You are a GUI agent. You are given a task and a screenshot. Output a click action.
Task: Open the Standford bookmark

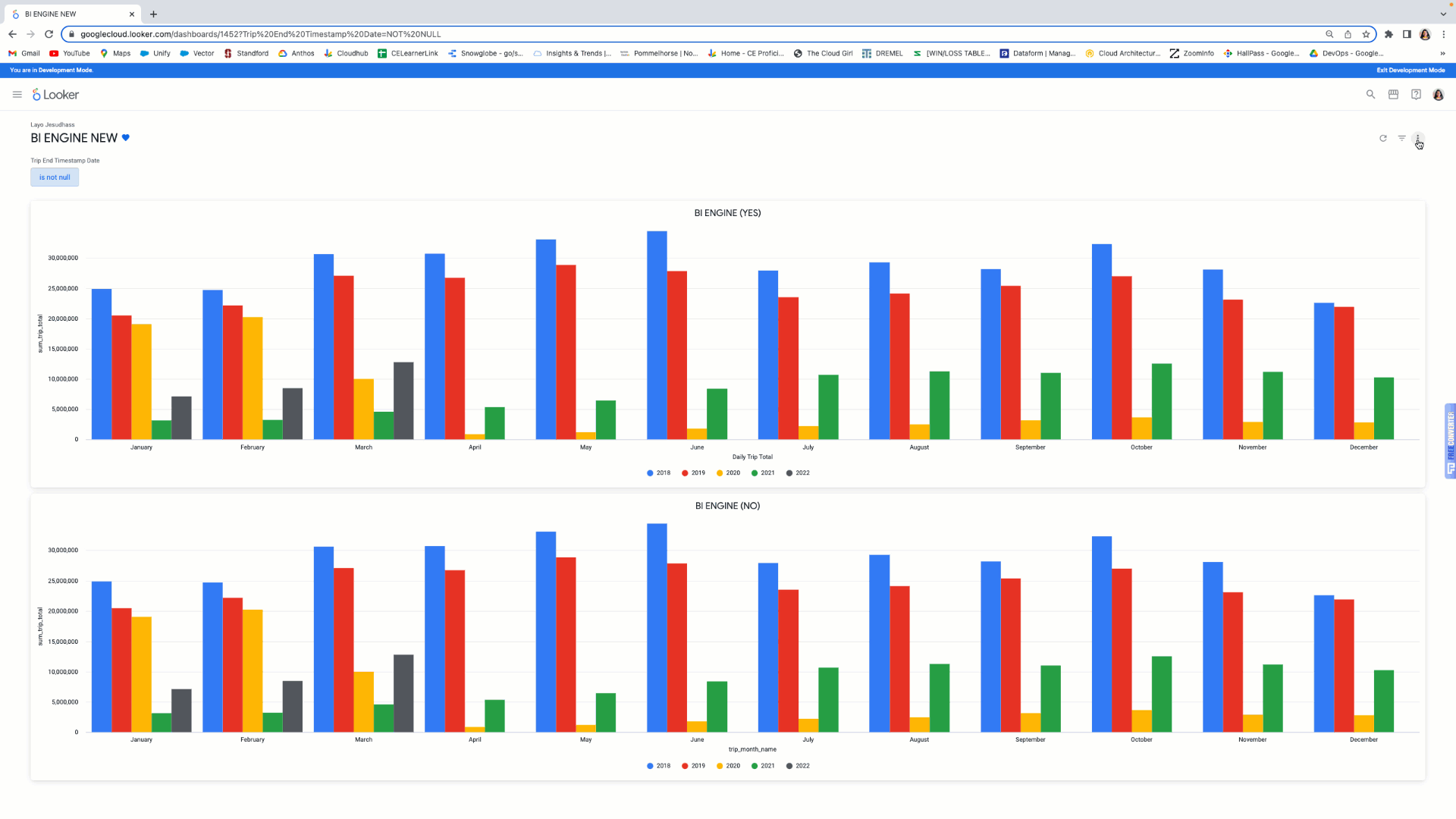coord(246,53)
